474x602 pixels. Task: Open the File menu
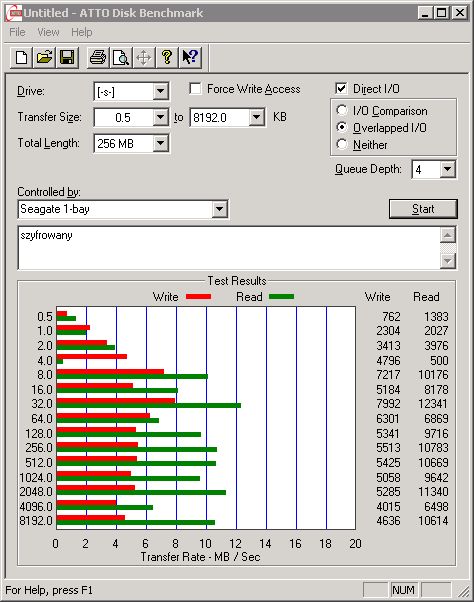[x=17, y=32]
